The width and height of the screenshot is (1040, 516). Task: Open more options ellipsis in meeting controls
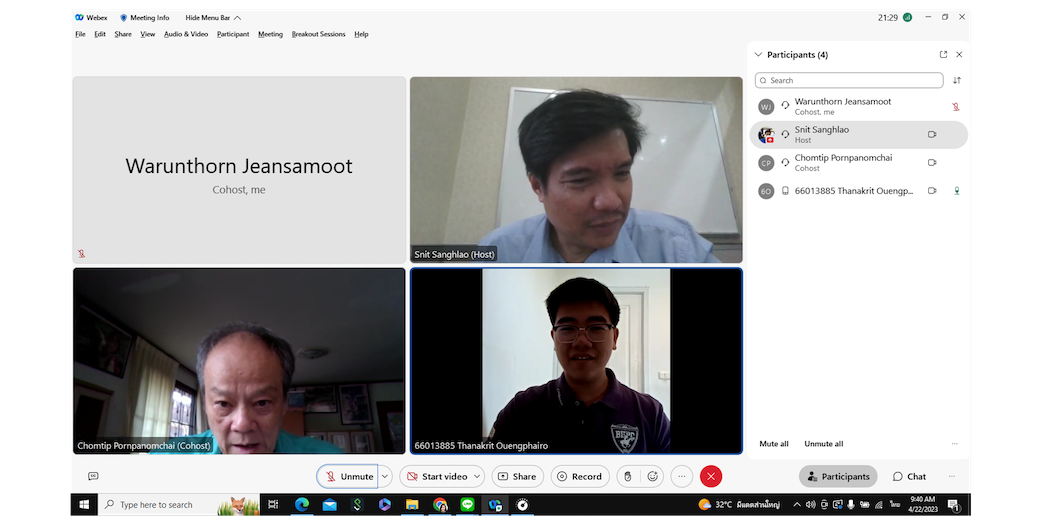click(x=682, y=476)
